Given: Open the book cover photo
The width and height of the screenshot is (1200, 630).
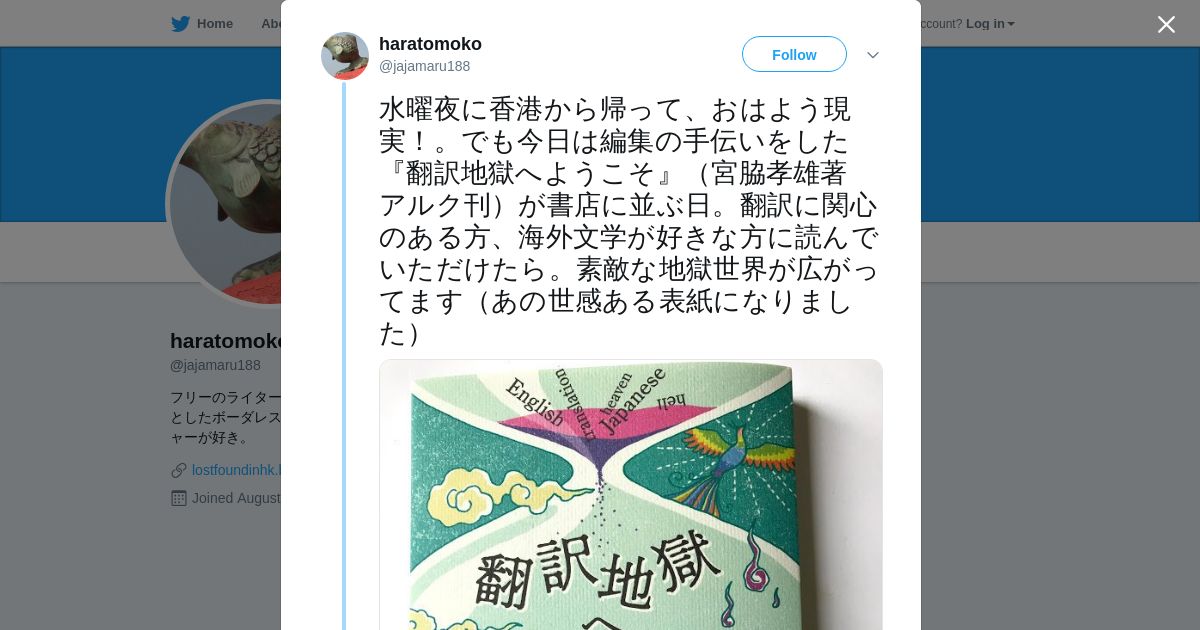Looking at the screenshot, I should [x=631, y=495].
